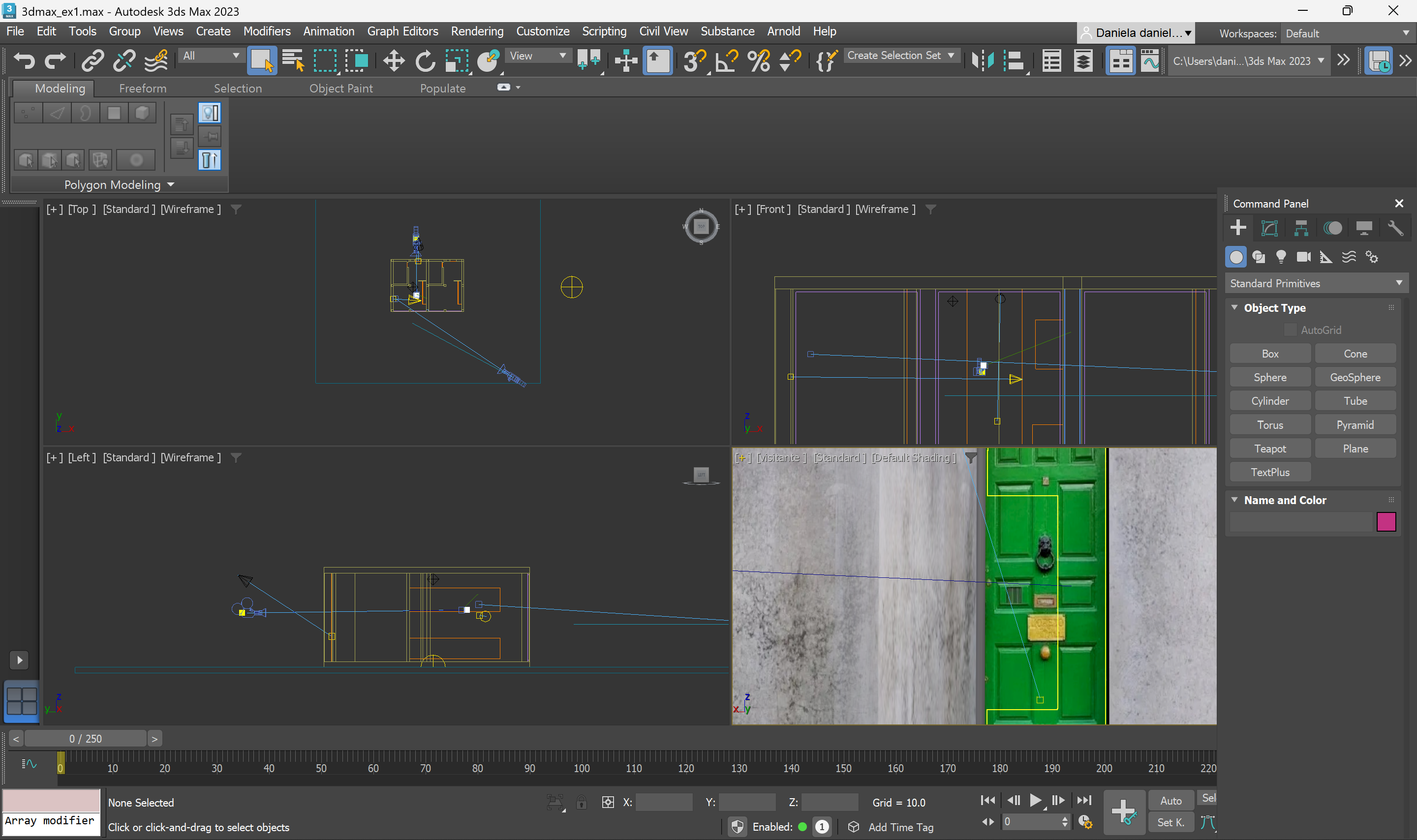The height and width of the screenshot is (840, 1417).
Task: Click the Cylinder primitive button
Action: pyautogui.click(x=1270, y=401)
